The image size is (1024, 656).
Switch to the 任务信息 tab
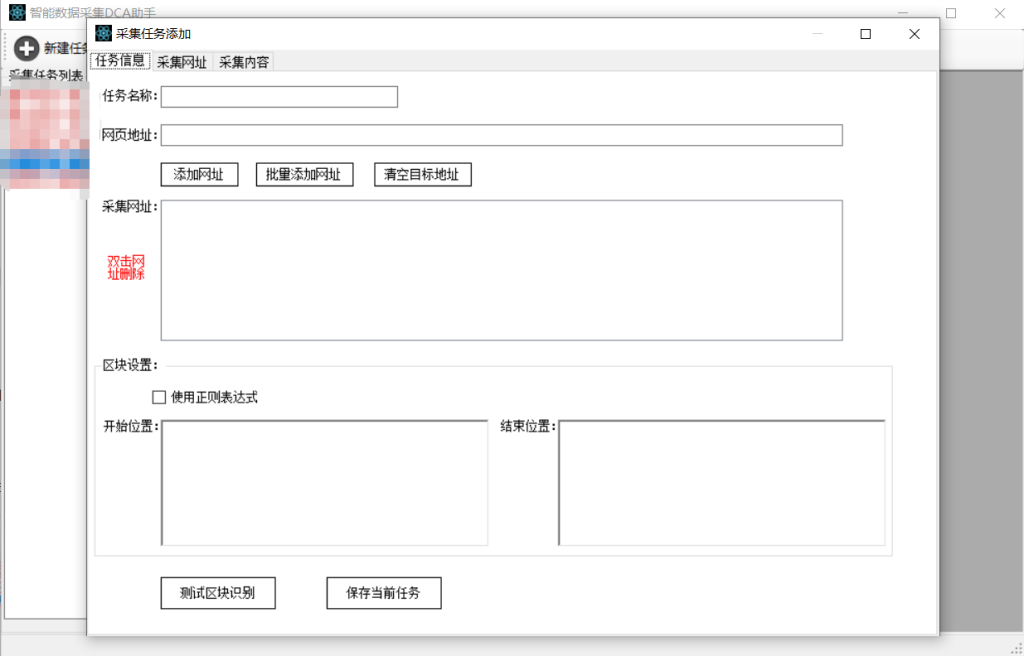(x=120, y=61)
